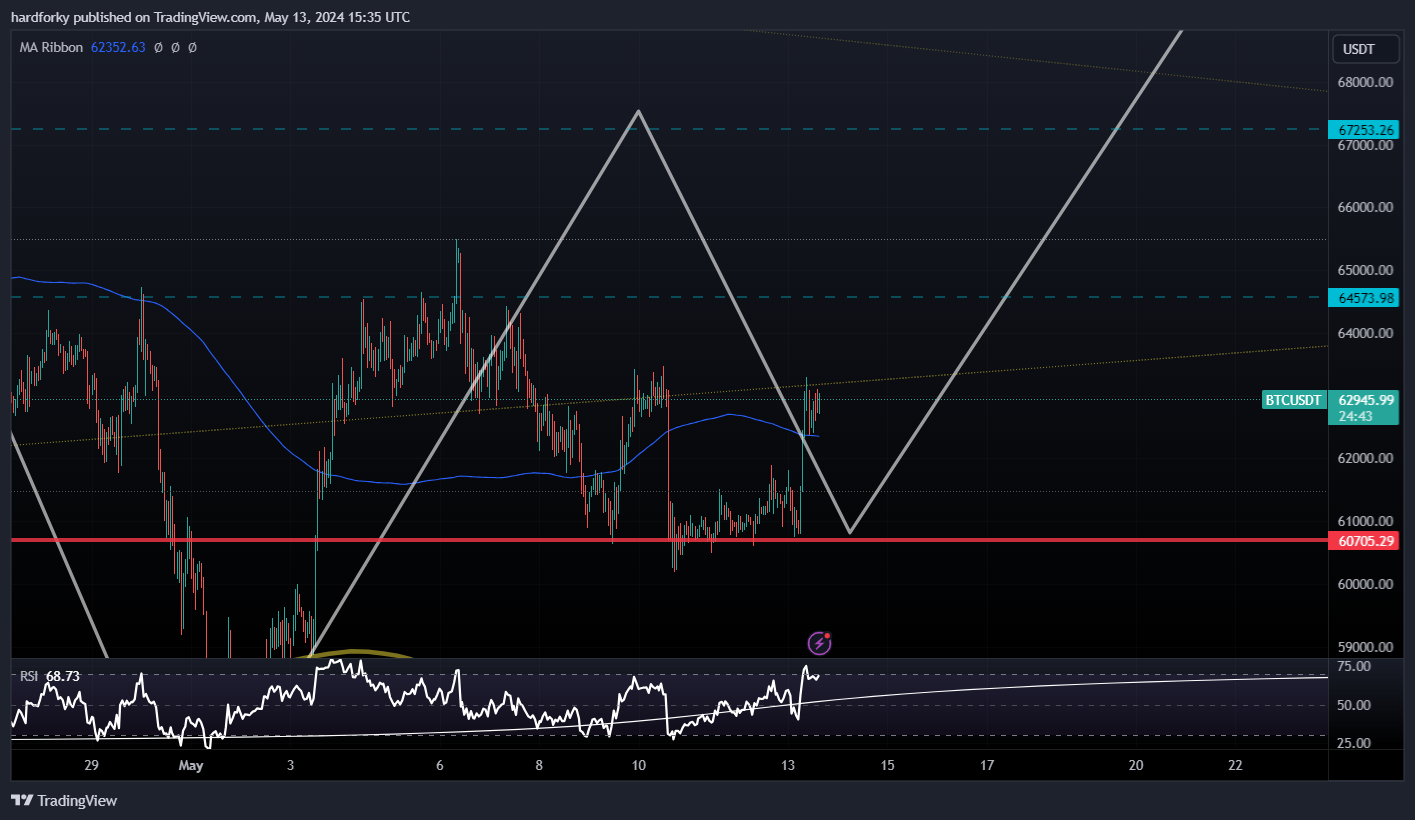1415x820 pixels.
Task: Select the RSI indicator label
Action: (x=29, y=676)
